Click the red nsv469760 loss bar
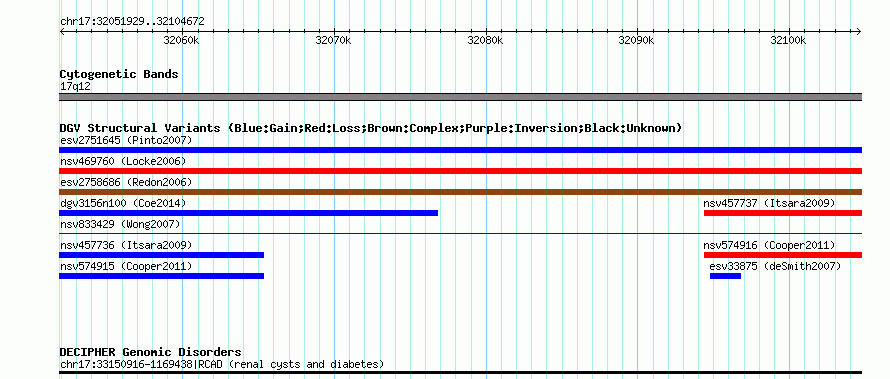Viewport: 890px width, 379px height. click(460, 171)
